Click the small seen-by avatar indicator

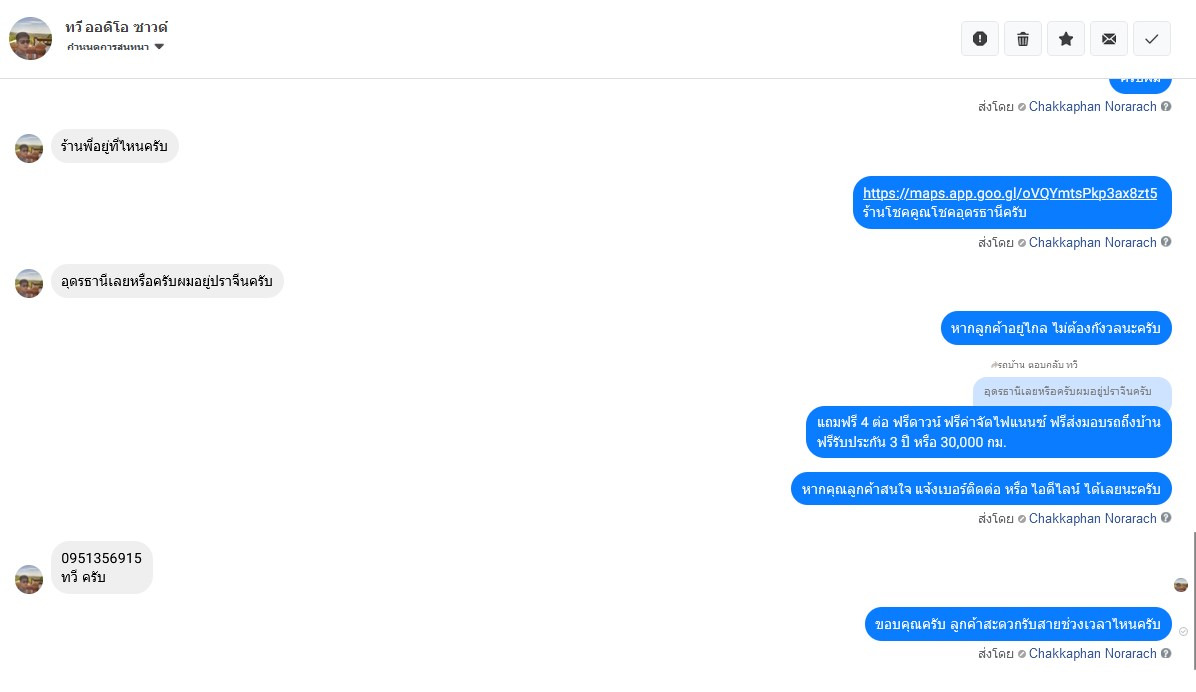click(1181, 584)
